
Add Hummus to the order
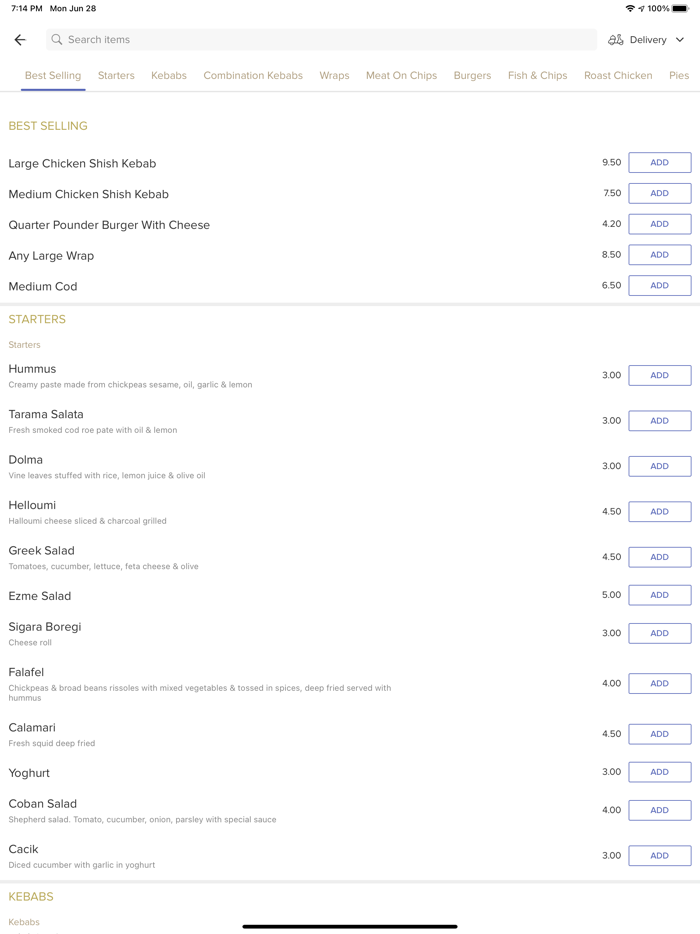pyautogui.click(x=659, y=375)
